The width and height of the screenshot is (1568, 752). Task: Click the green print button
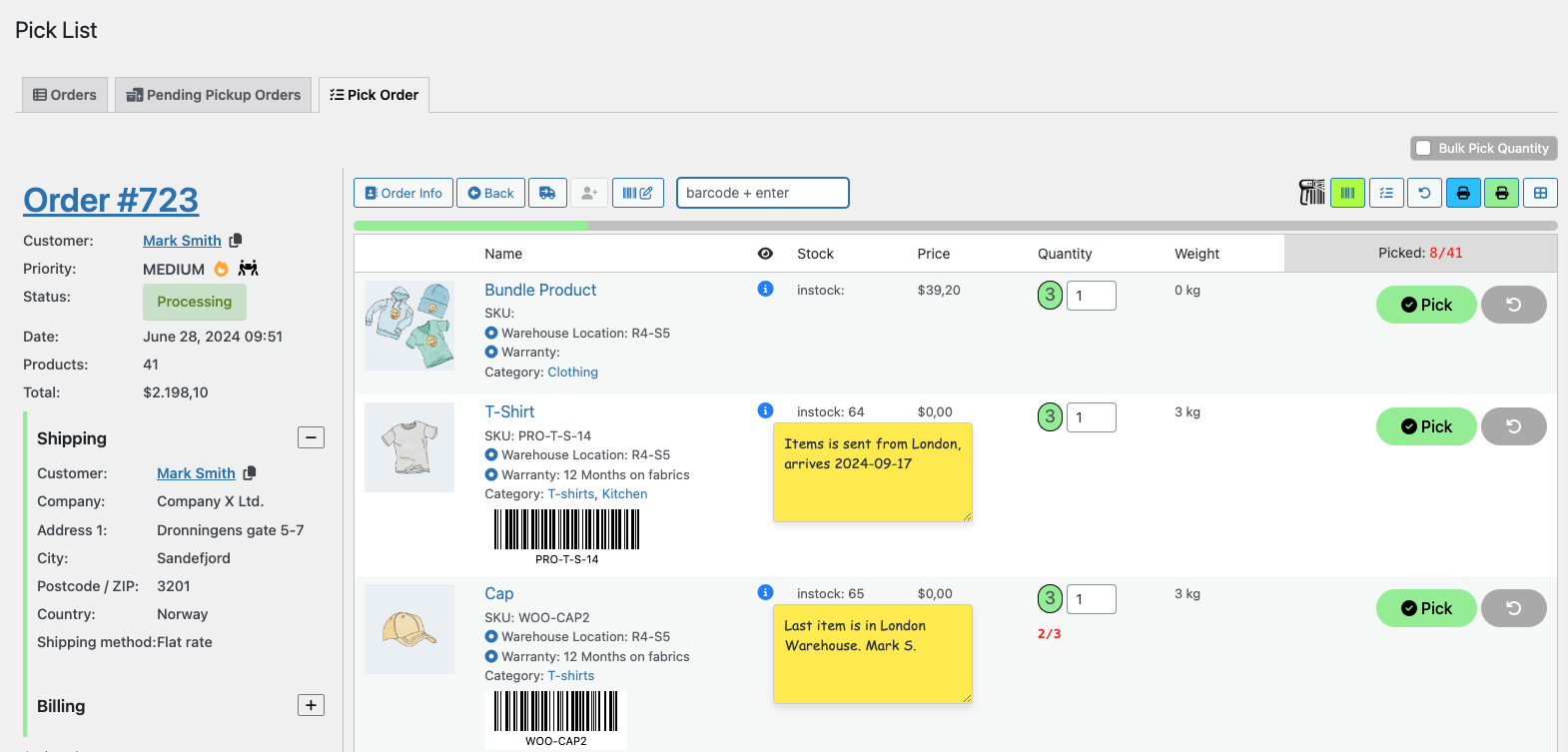[1501, 193]
